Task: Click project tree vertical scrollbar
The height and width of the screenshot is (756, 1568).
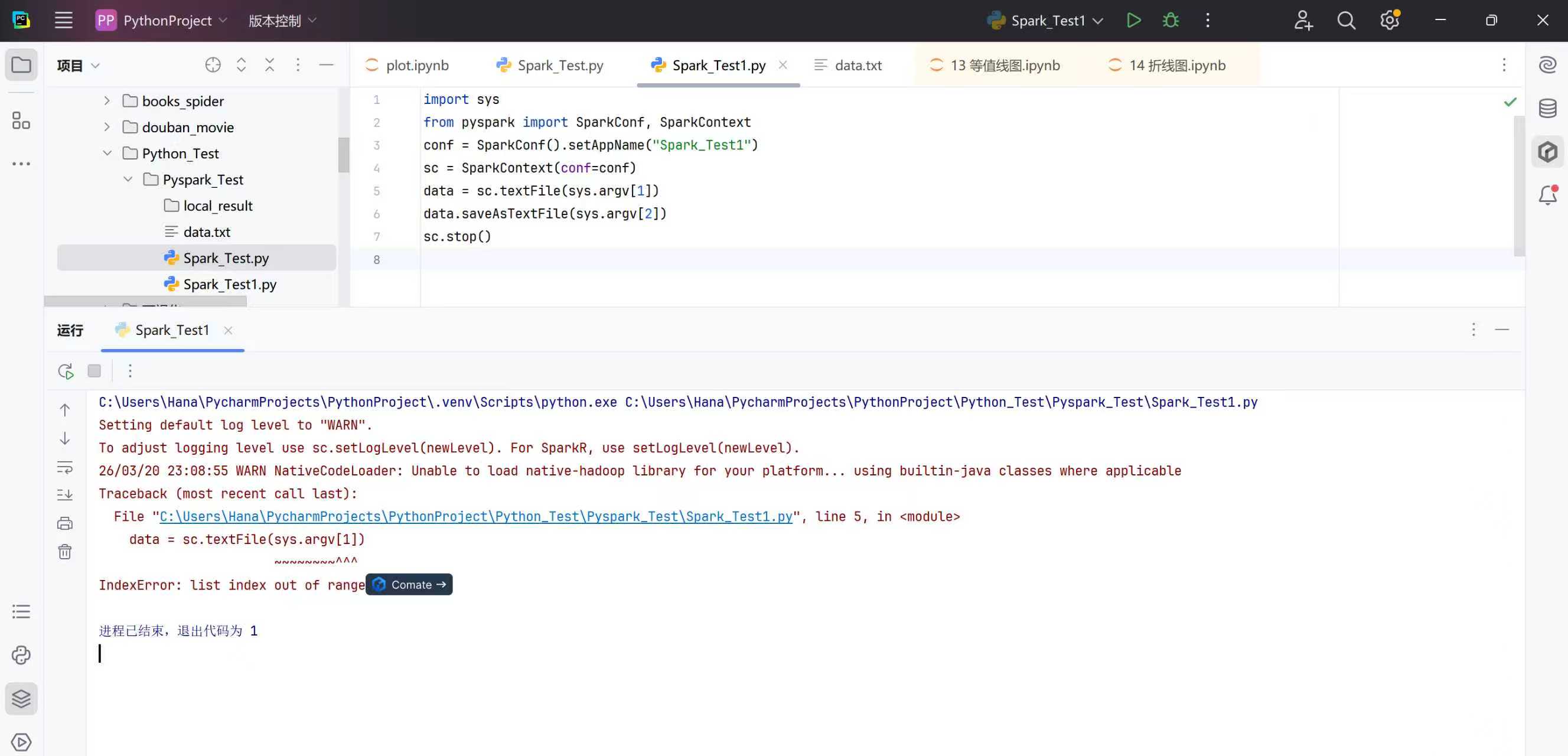Action: click(x=343, y=155)
